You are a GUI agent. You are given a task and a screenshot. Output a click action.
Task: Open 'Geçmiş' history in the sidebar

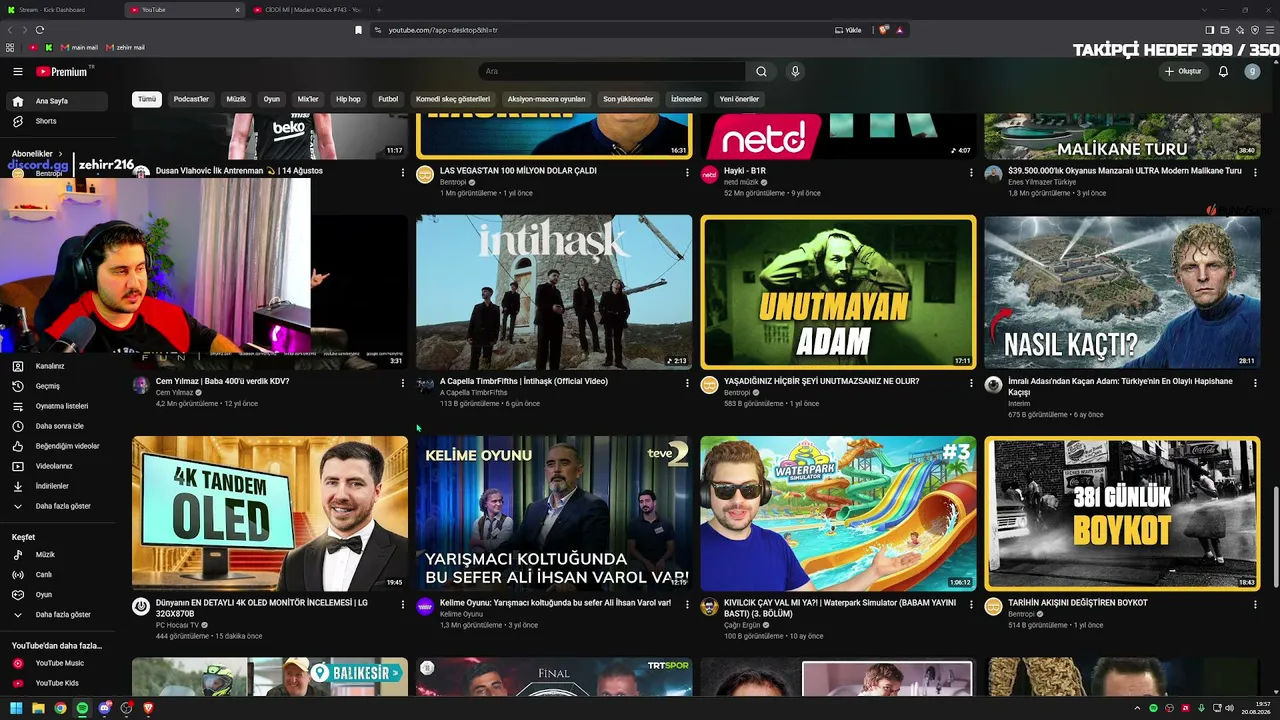pyautogui.click(x=56, y=386)
